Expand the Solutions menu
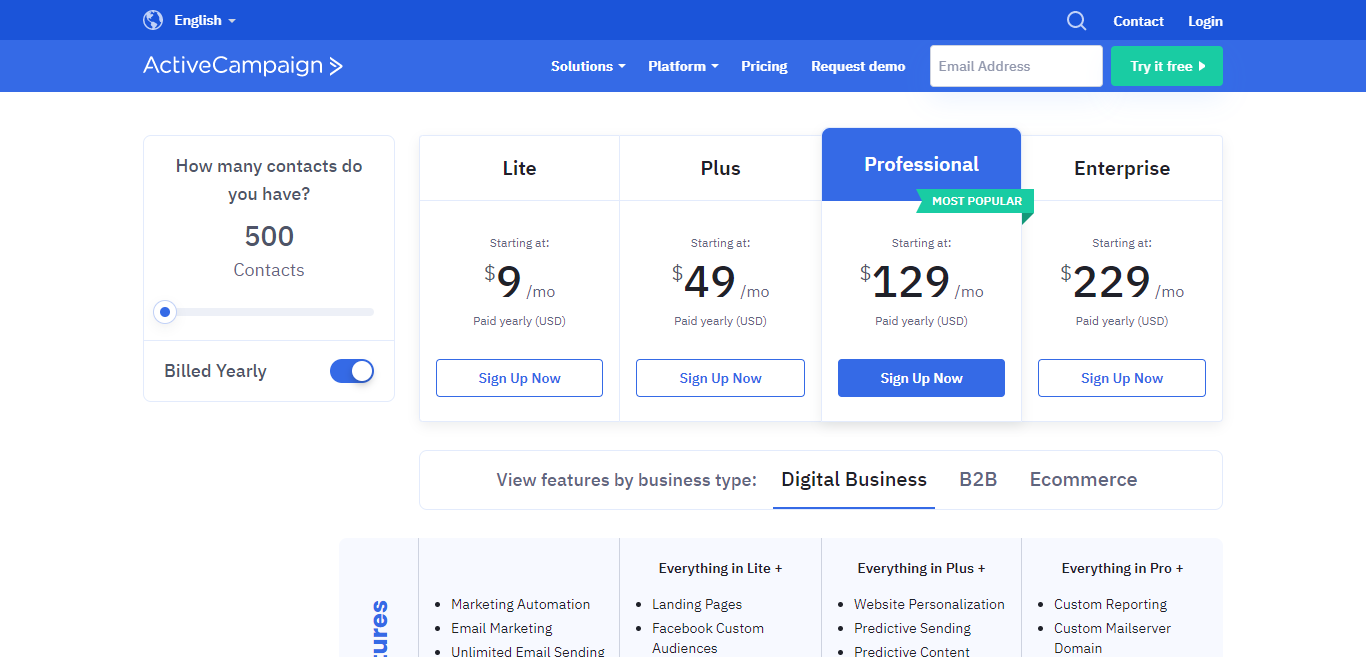Viewport: 1366px width, 657px height. [588, 66]
